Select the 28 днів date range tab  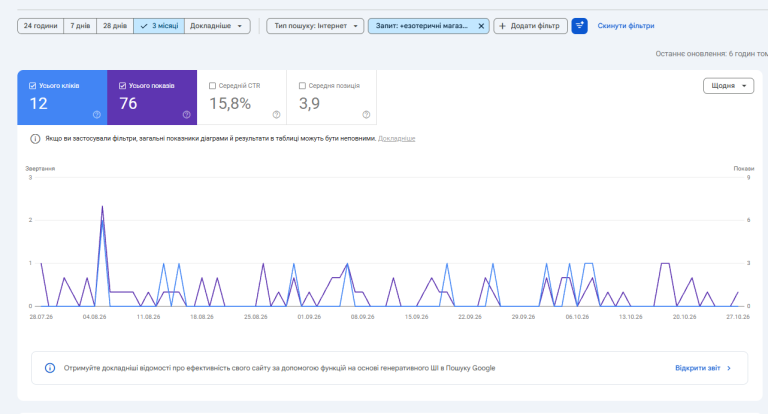(x=115, y=26)
